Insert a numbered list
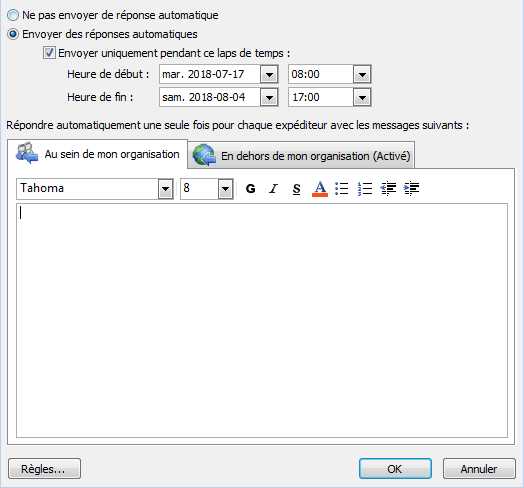This screenshot has width=524, height=488. click(x=365, y=189)
